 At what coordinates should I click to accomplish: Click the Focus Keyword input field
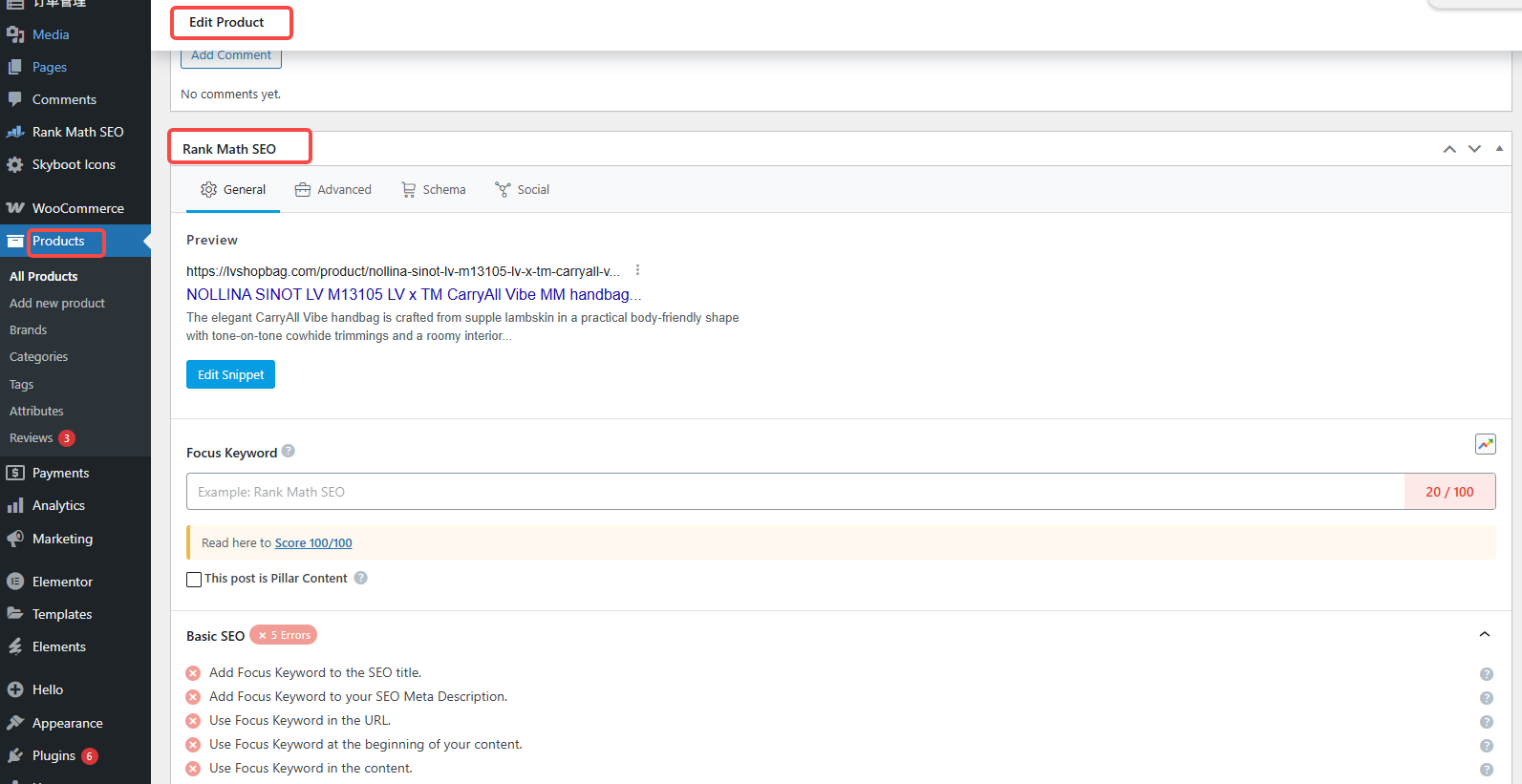[793, 492]
